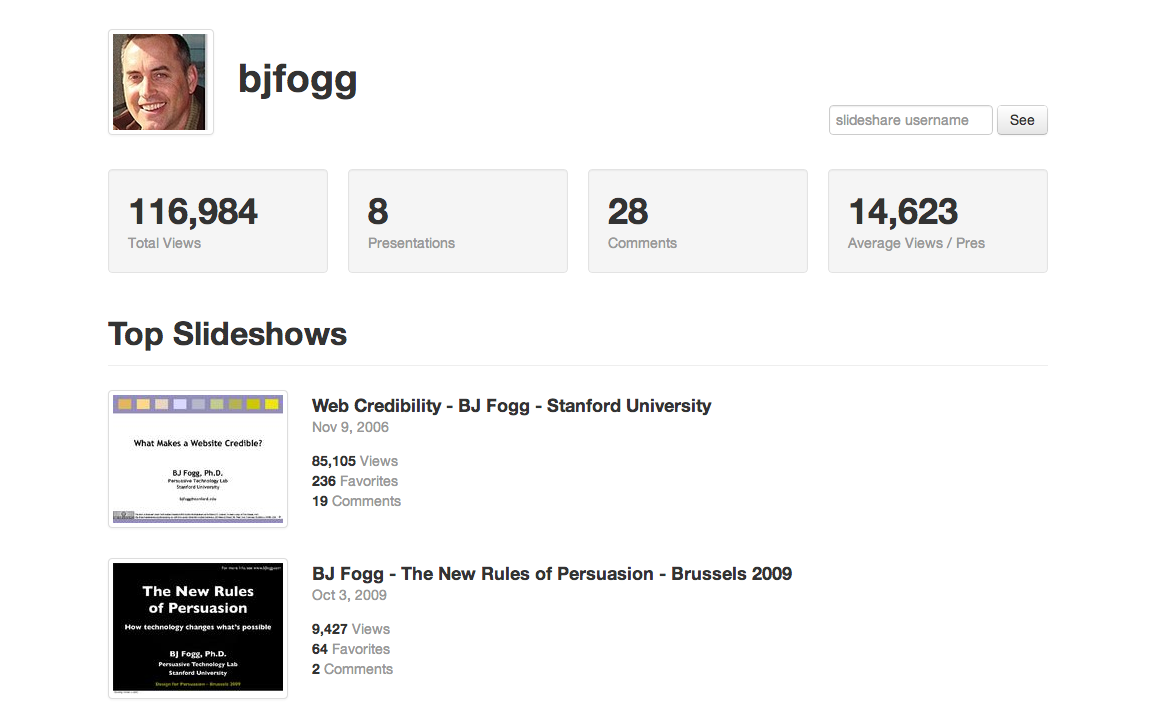This screenshot has width=1154, height=715.
Task: Click the Oct 3, 2009 date
Action: [x=349, y=595]
